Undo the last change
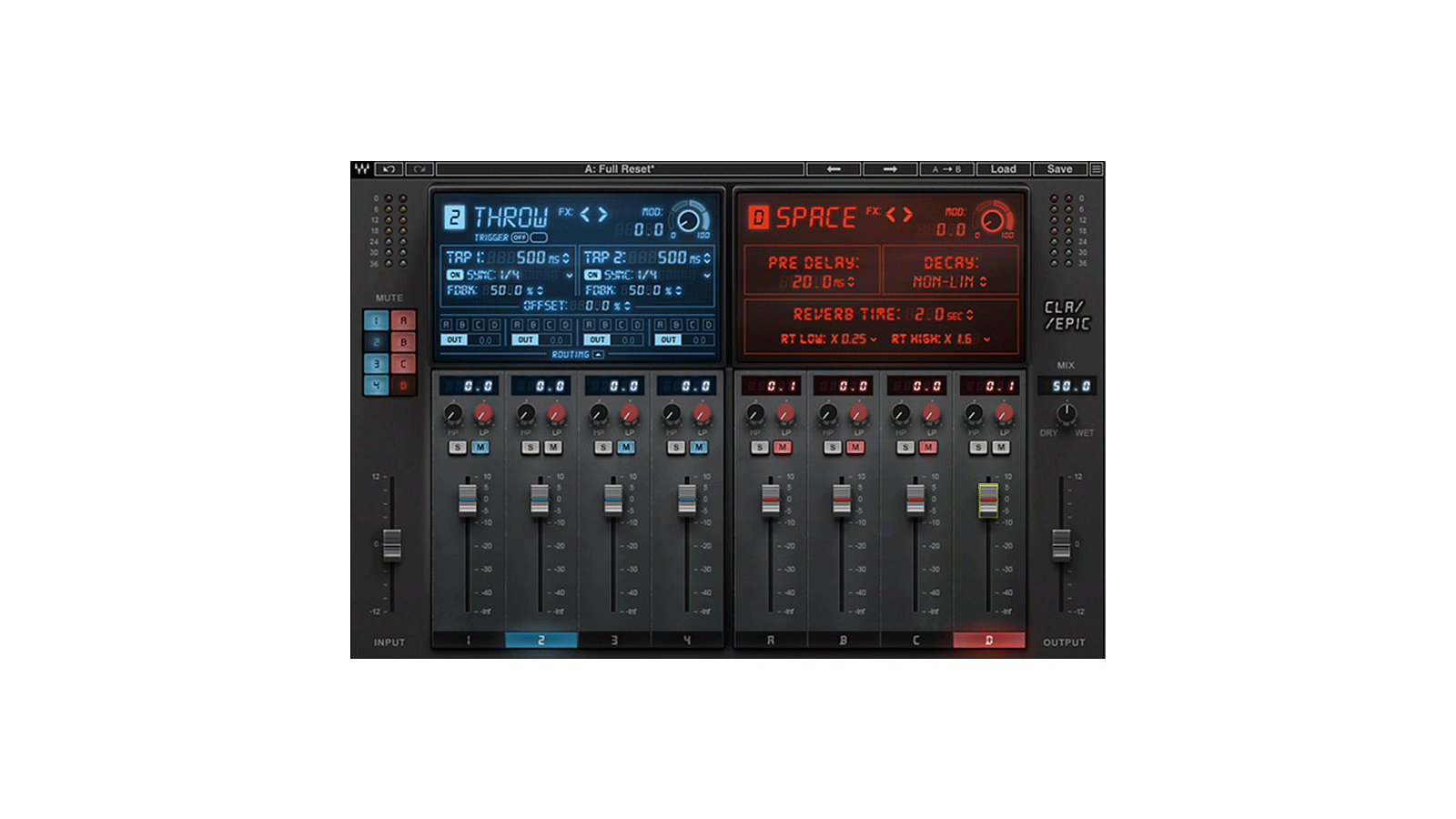This screenshot has width=1456, height=819. coord(389,169)
